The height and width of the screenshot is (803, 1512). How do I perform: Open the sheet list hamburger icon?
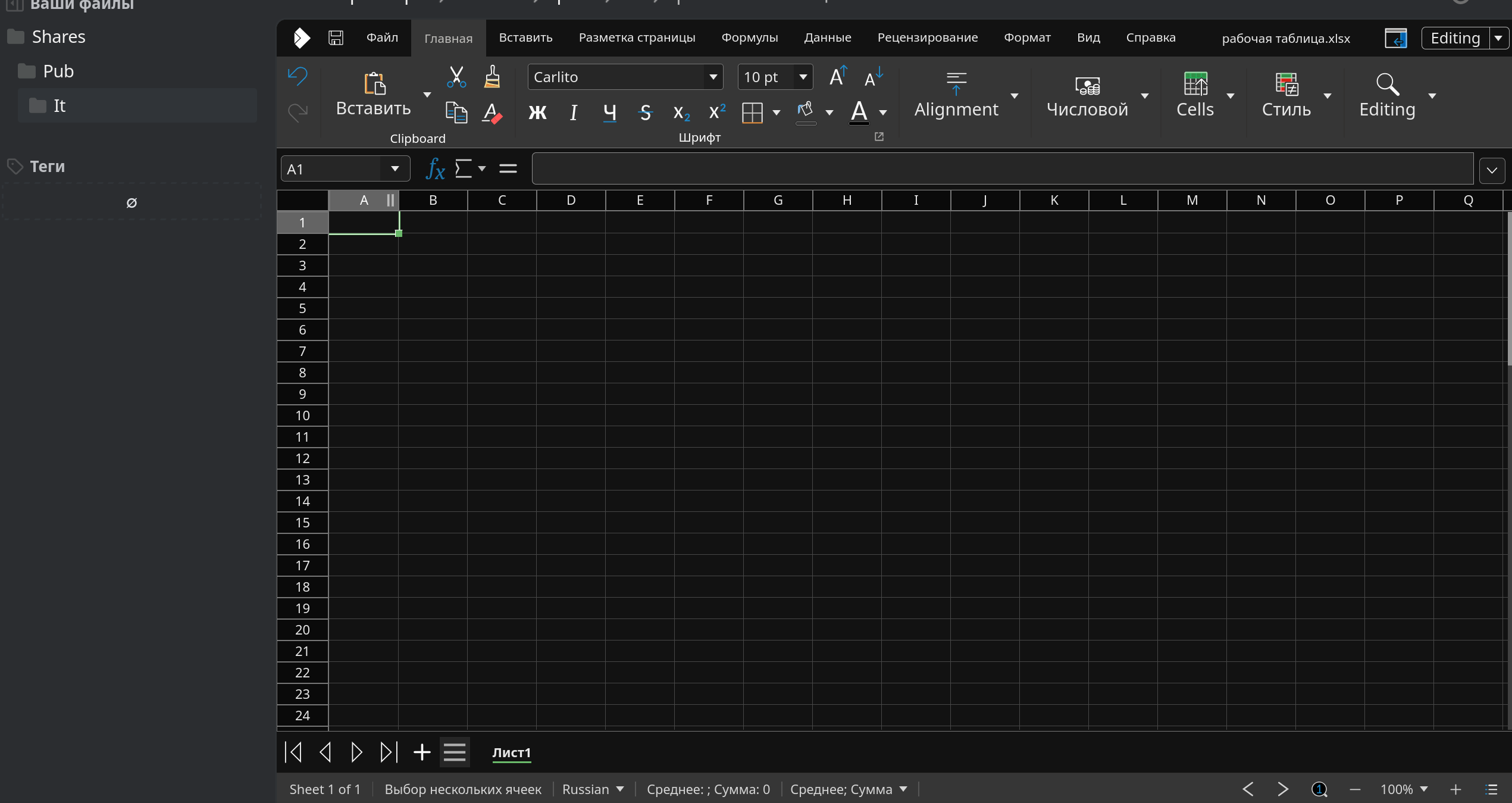coord(455,752)
